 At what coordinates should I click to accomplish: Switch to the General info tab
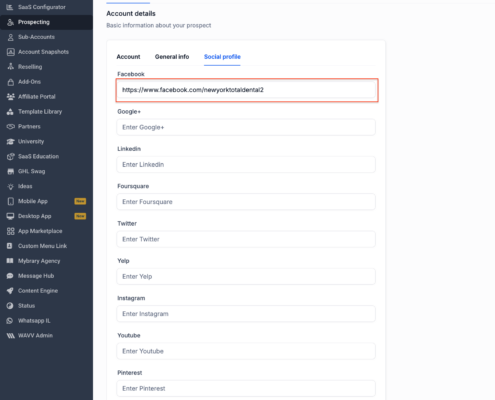[172, 57]
